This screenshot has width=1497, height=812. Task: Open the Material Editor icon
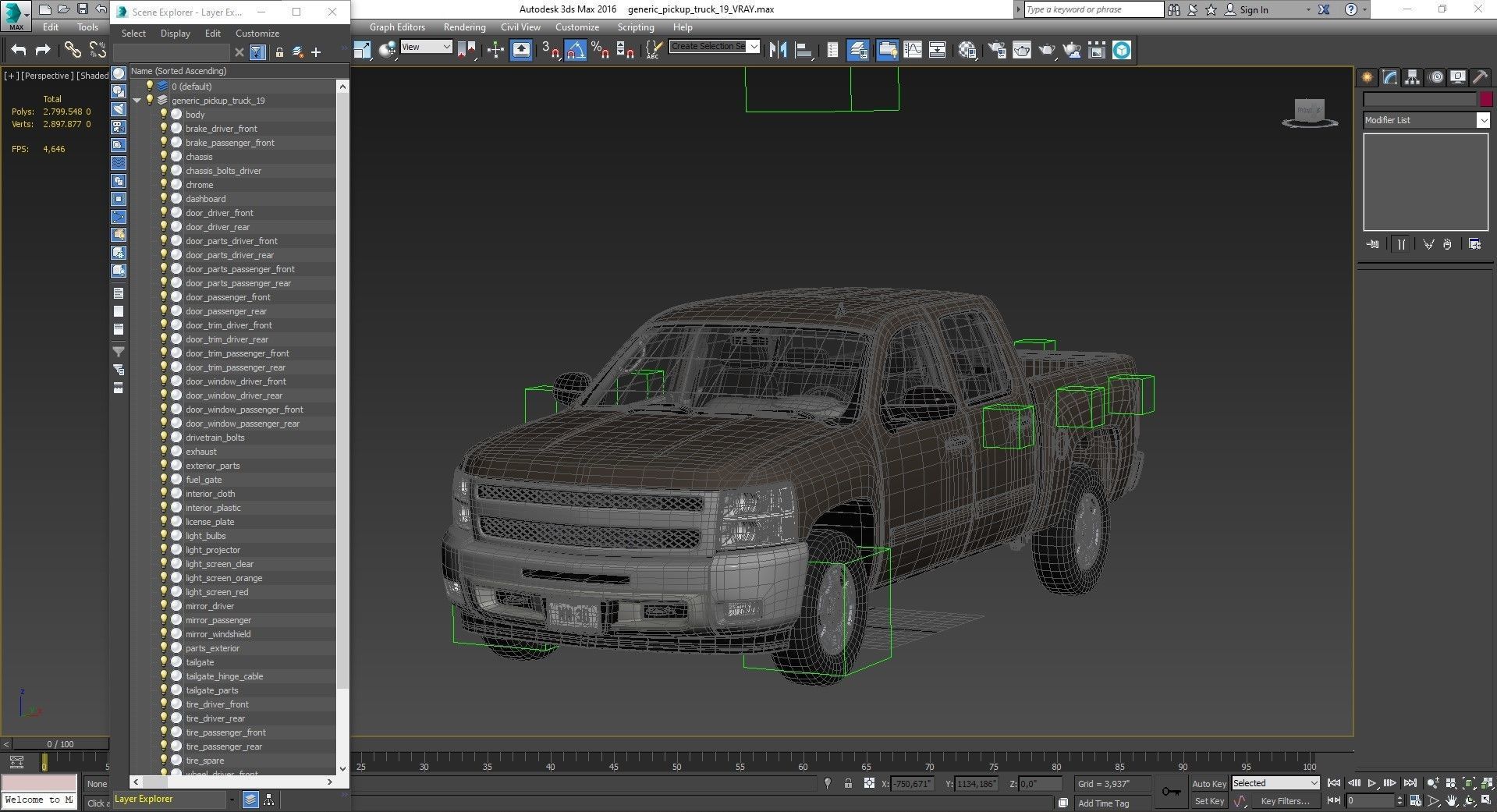968,50
